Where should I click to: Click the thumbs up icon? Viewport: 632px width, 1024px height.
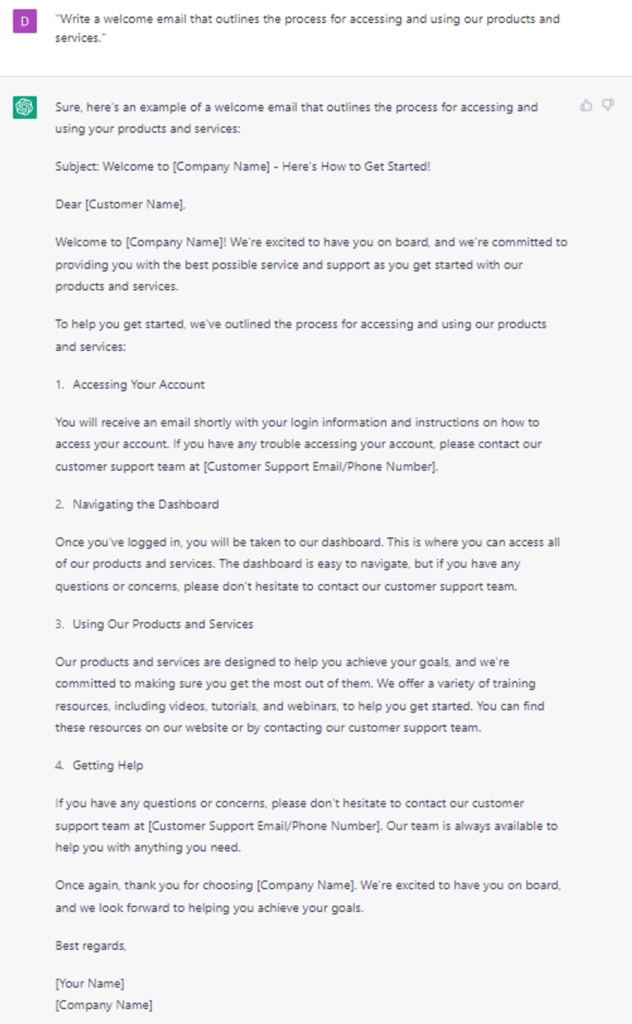(586, 105)
